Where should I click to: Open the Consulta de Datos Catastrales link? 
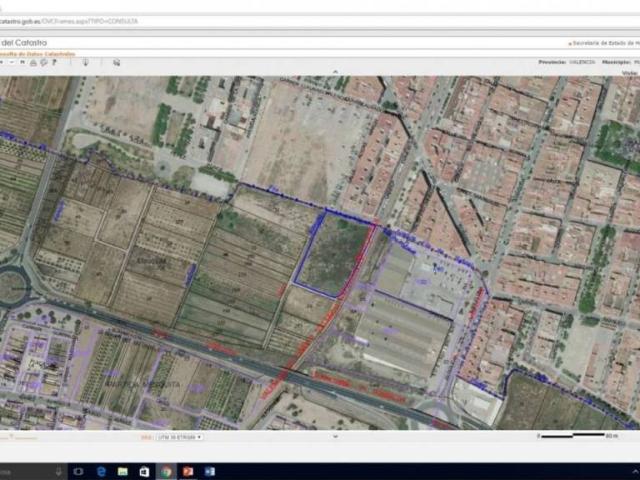click(x=37, y=54)
